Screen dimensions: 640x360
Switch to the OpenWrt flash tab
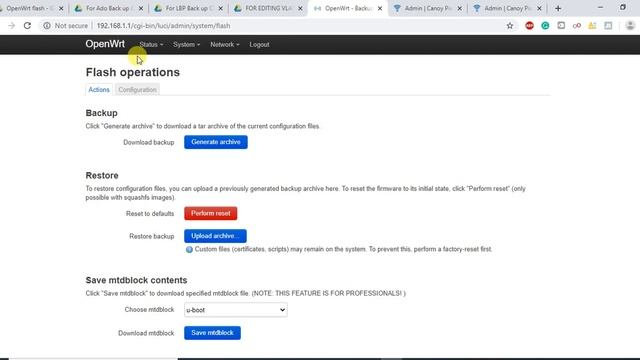tap(31, 8)
